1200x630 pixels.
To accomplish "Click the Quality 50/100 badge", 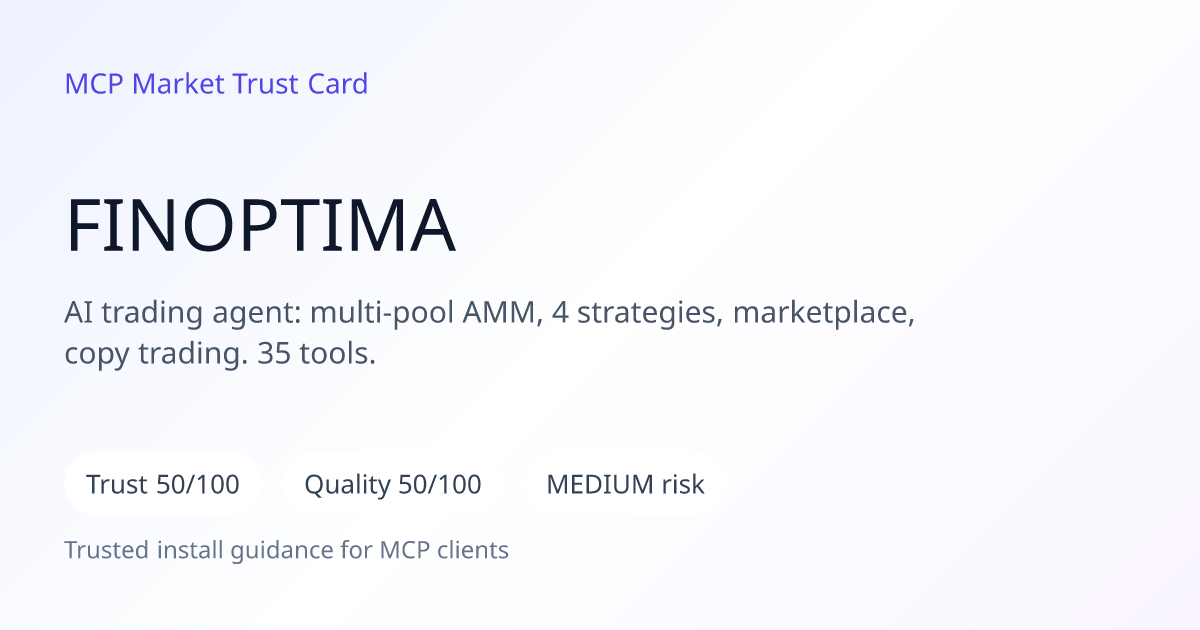I will click(x=393, y=485).
